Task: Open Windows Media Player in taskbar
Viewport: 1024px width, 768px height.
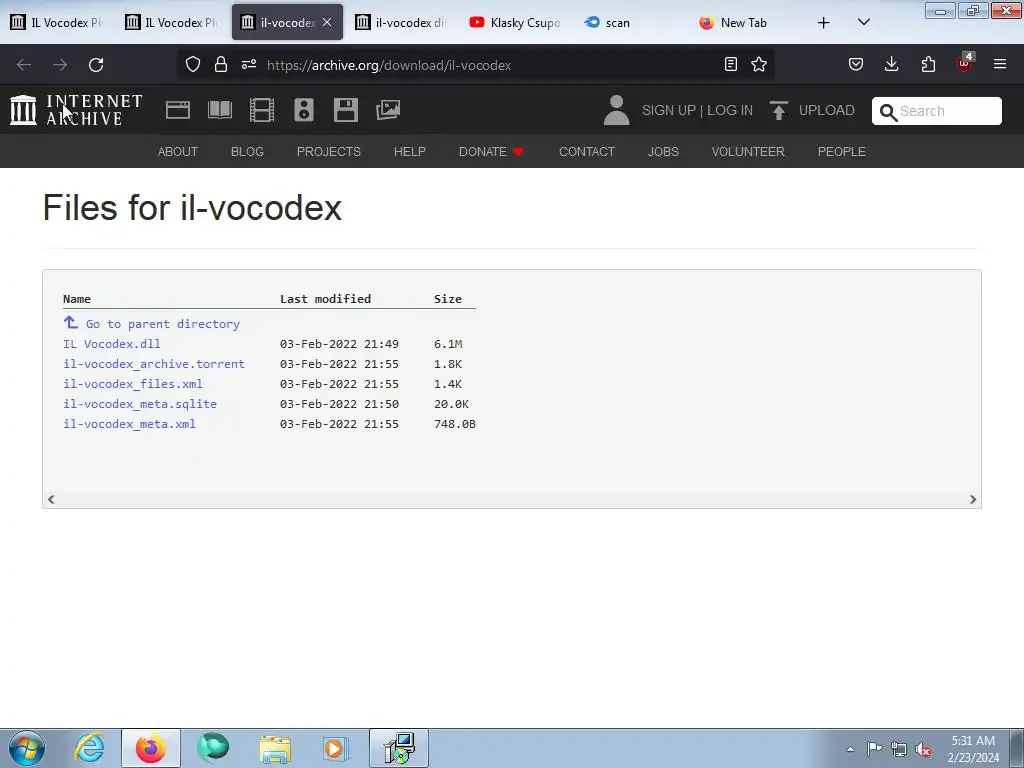Action: [336, 748]
